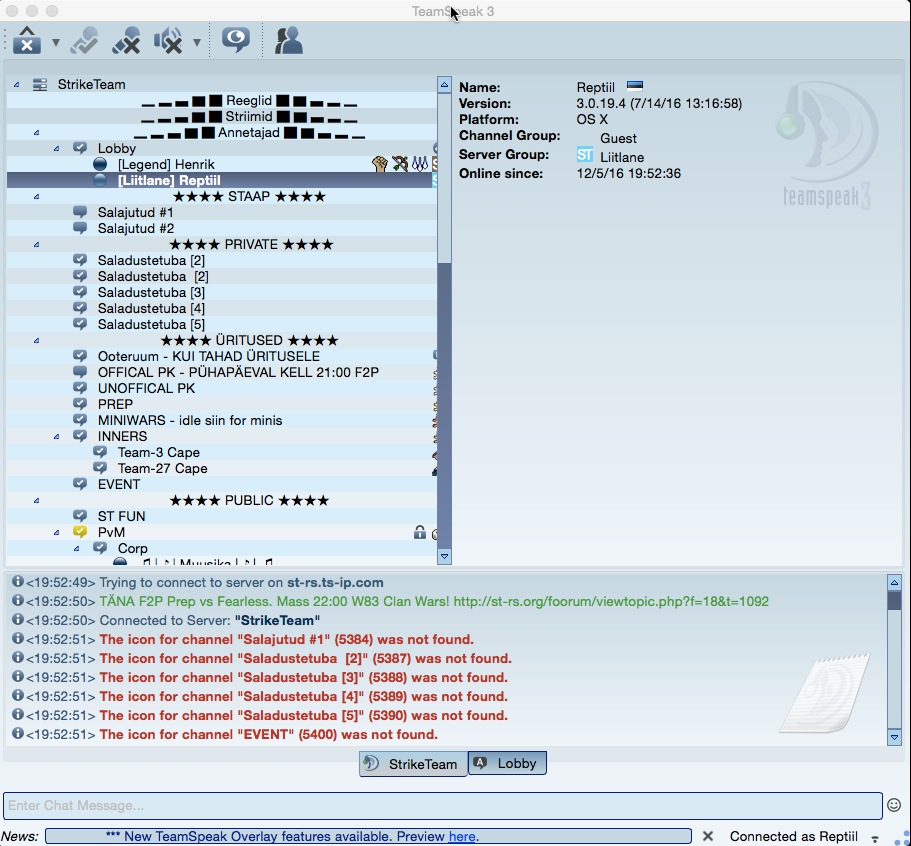Click the Salajutud #1 channel icon
Viewport: 911px width, 846px height.
click(x=80, y=212)
